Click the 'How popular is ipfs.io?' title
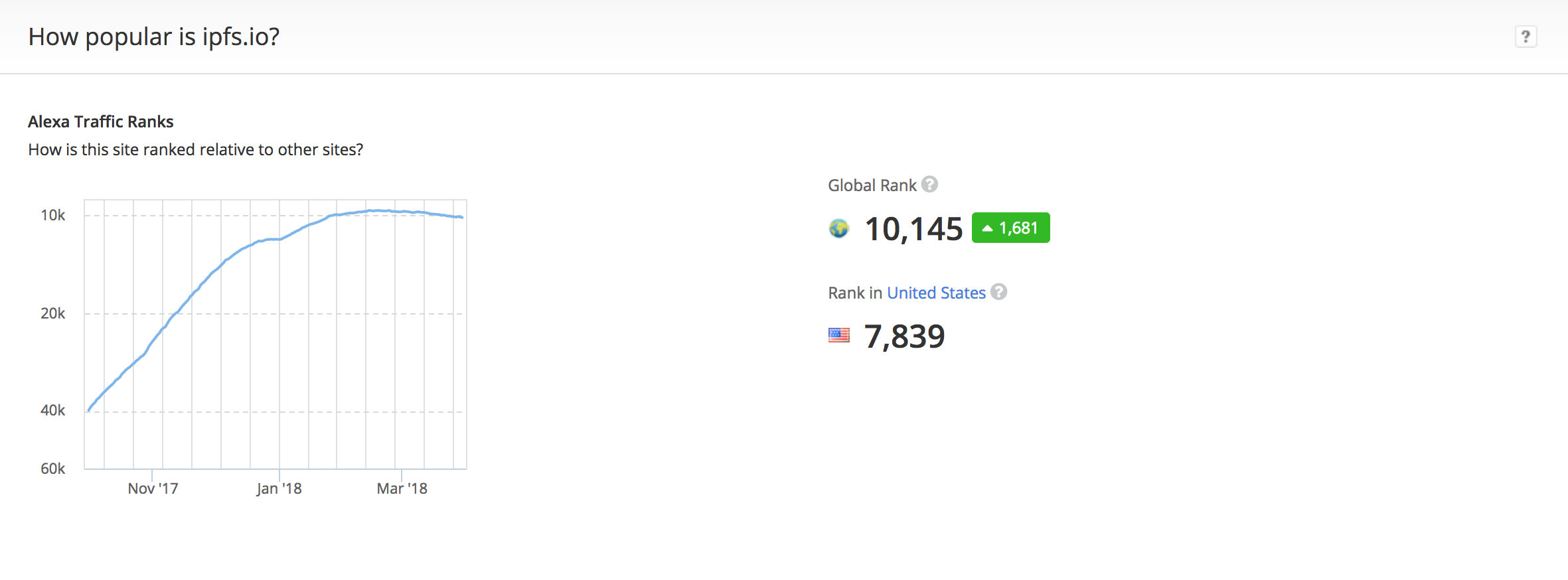The width and height of the screenshot is (1568, 580). pos(154,37)
